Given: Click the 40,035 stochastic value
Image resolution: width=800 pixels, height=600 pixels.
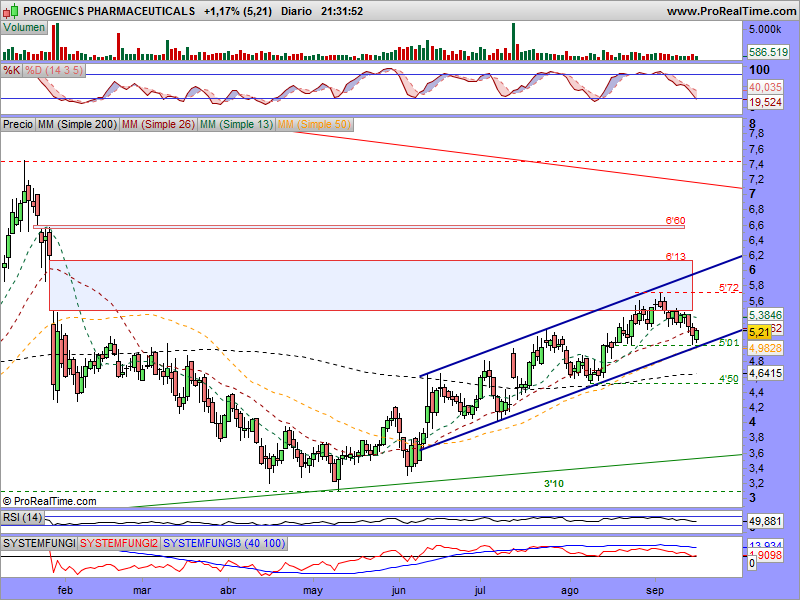Looking at the screenshot, I should tap(765, 87).
